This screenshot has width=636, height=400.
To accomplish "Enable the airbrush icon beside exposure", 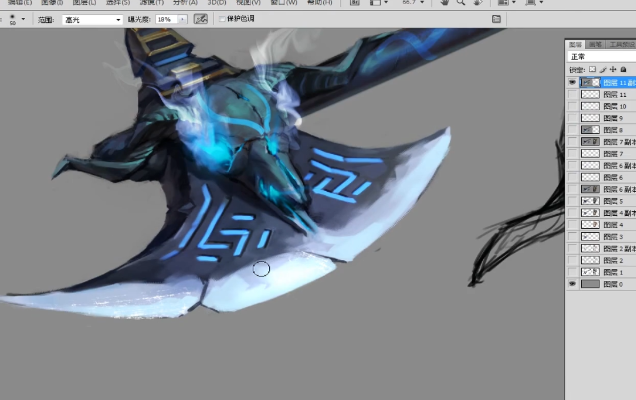I will pyautogui.click(x=201, y=19).
